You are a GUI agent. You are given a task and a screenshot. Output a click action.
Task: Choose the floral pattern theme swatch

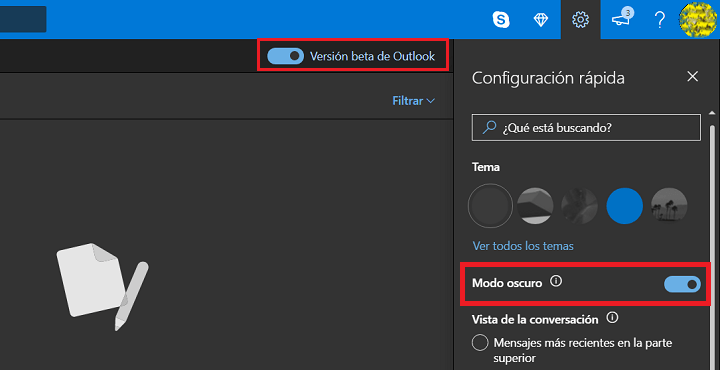(579, 206)
